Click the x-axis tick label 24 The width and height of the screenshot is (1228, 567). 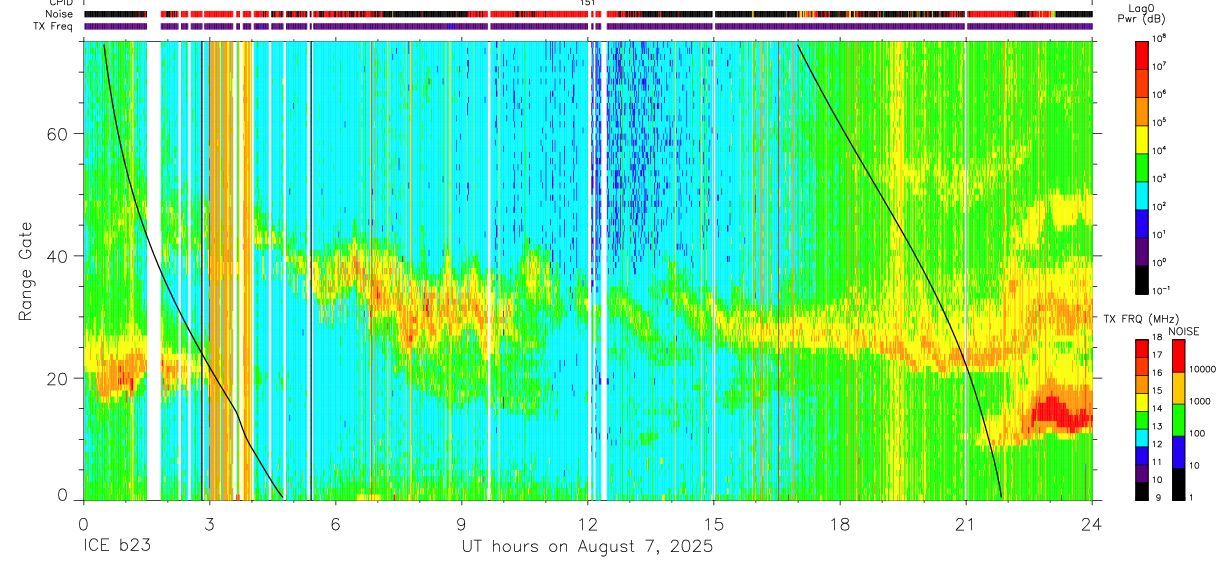click(1092, 523)
